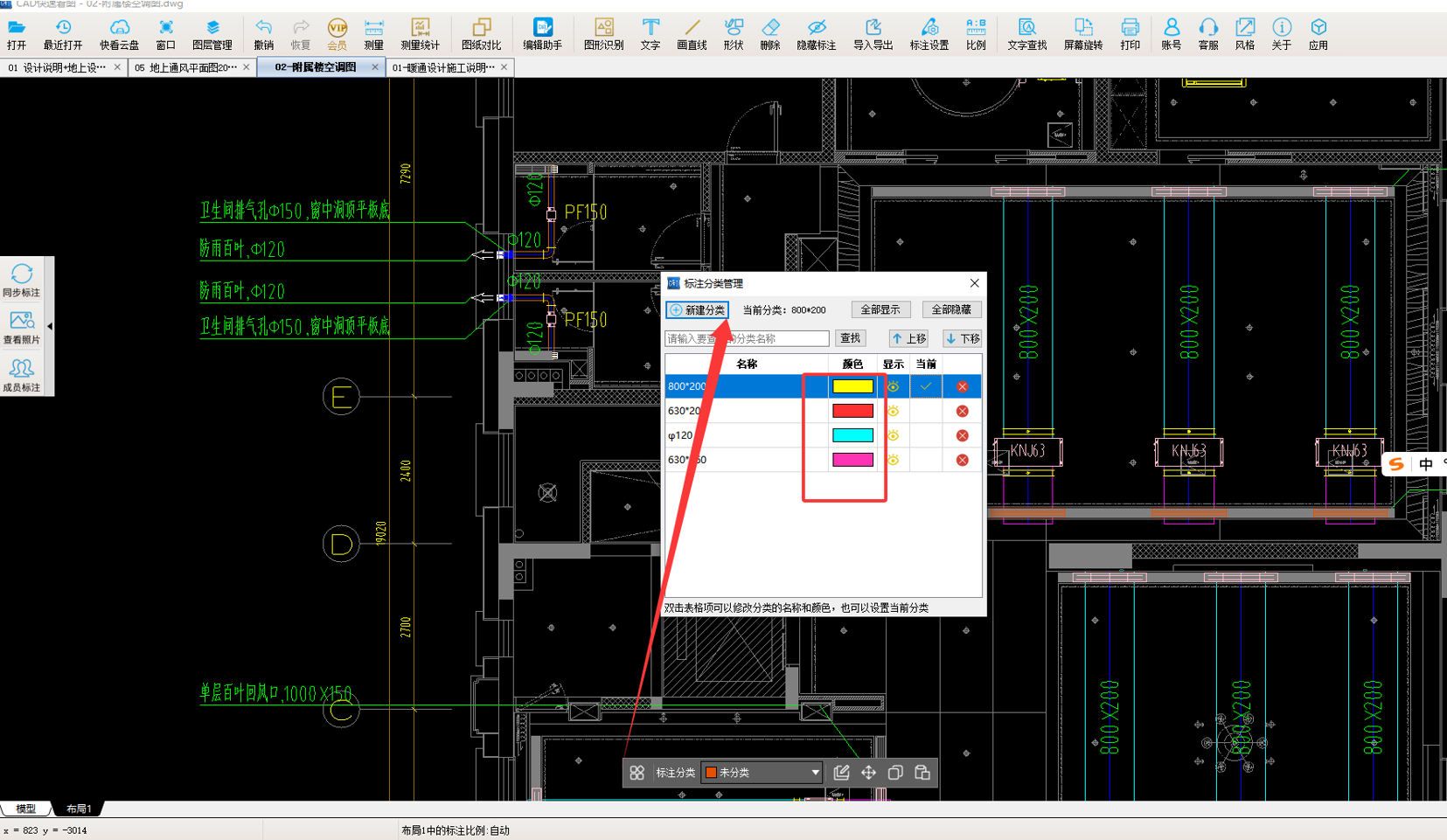The image size is (1447, 840).
Task: Move category down with 下移 button
Action: click(x=962, y=338)
